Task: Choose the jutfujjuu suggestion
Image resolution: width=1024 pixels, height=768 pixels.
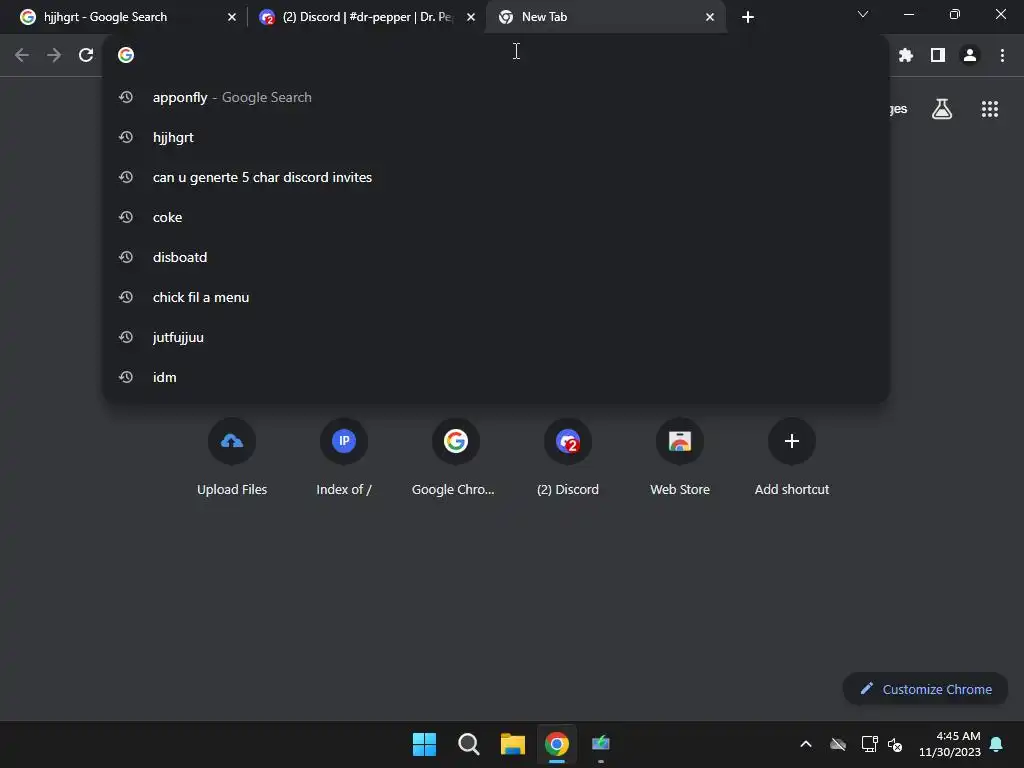Action: click(496, 337)
